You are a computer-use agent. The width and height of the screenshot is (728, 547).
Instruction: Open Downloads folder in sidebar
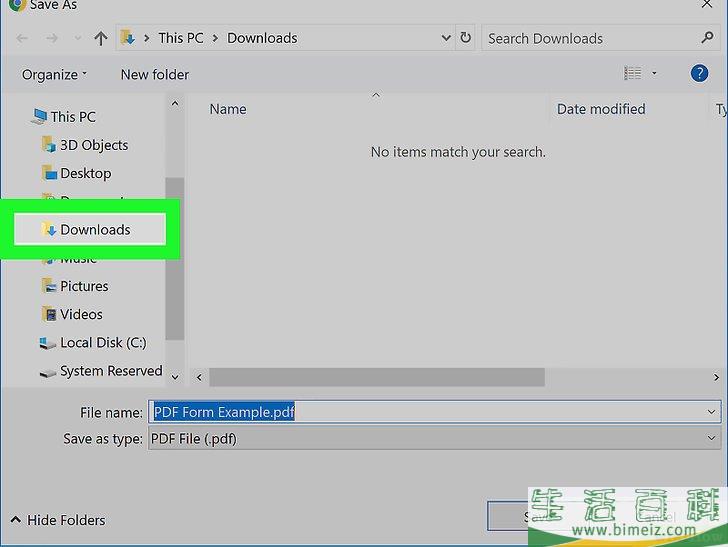click(94, 229)
